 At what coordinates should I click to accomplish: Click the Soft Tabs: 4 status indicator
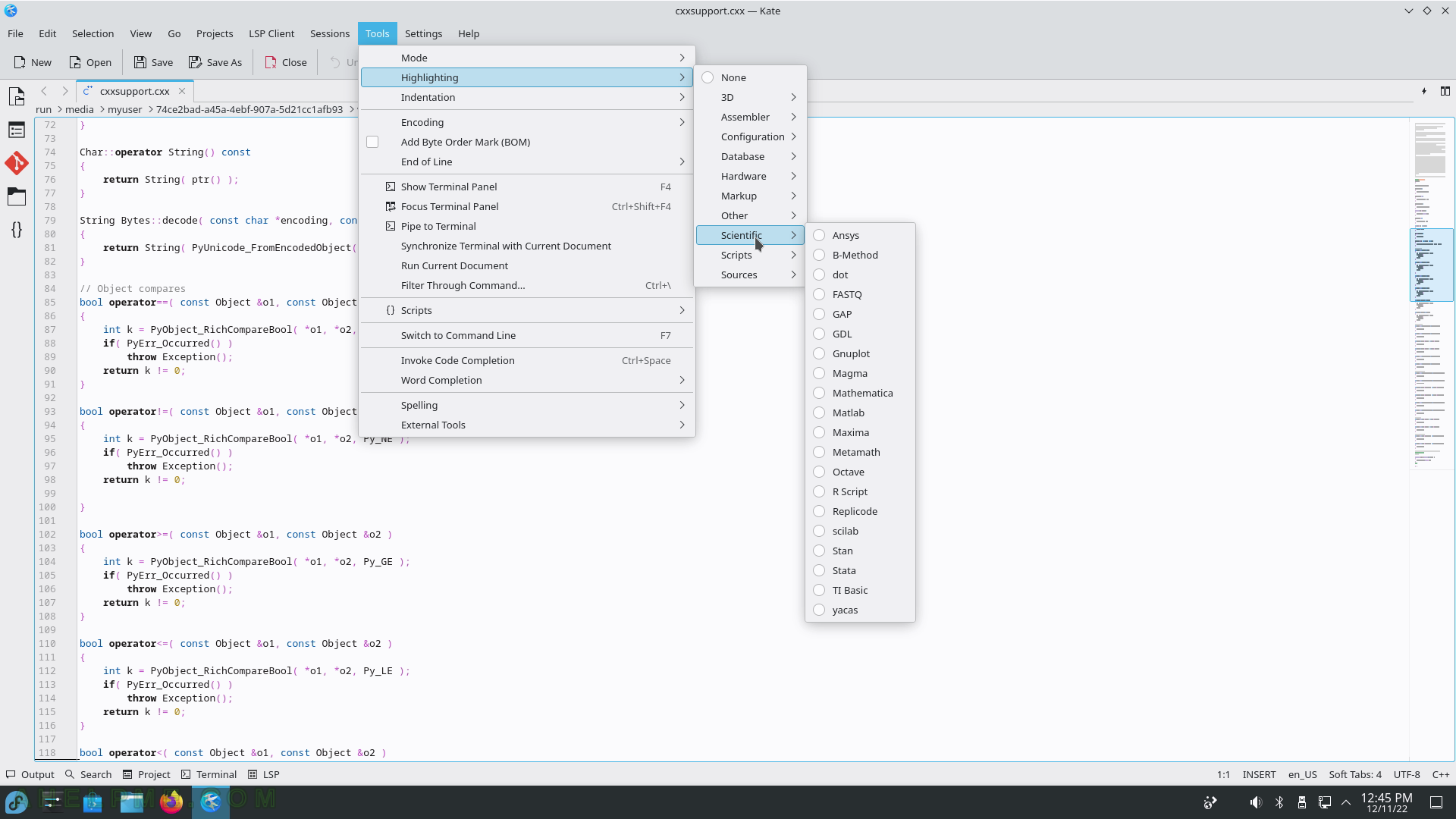click(1355, 774)
